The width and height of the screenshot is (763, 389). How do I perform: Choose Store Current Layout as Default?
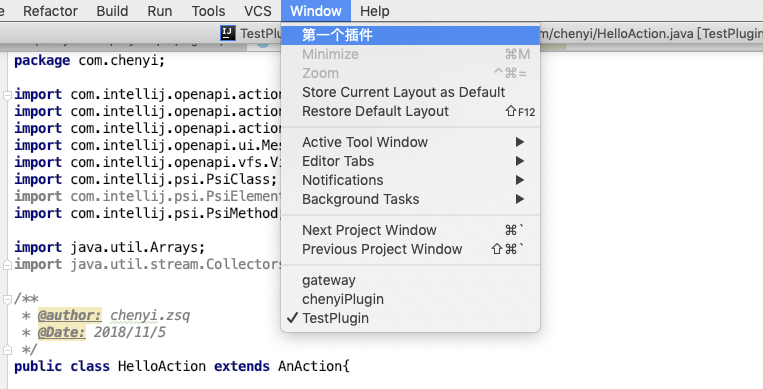410,92
